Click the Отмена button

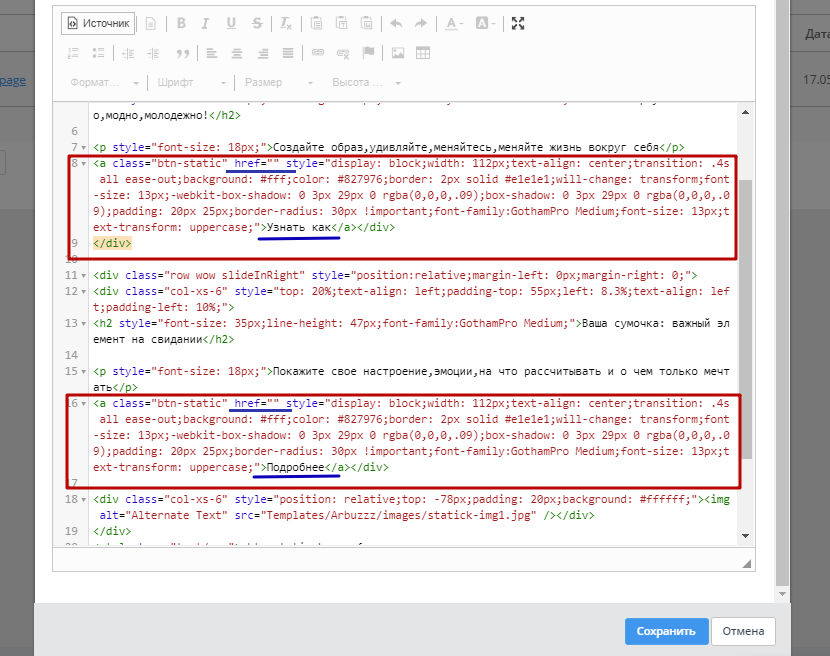point(744,631)
